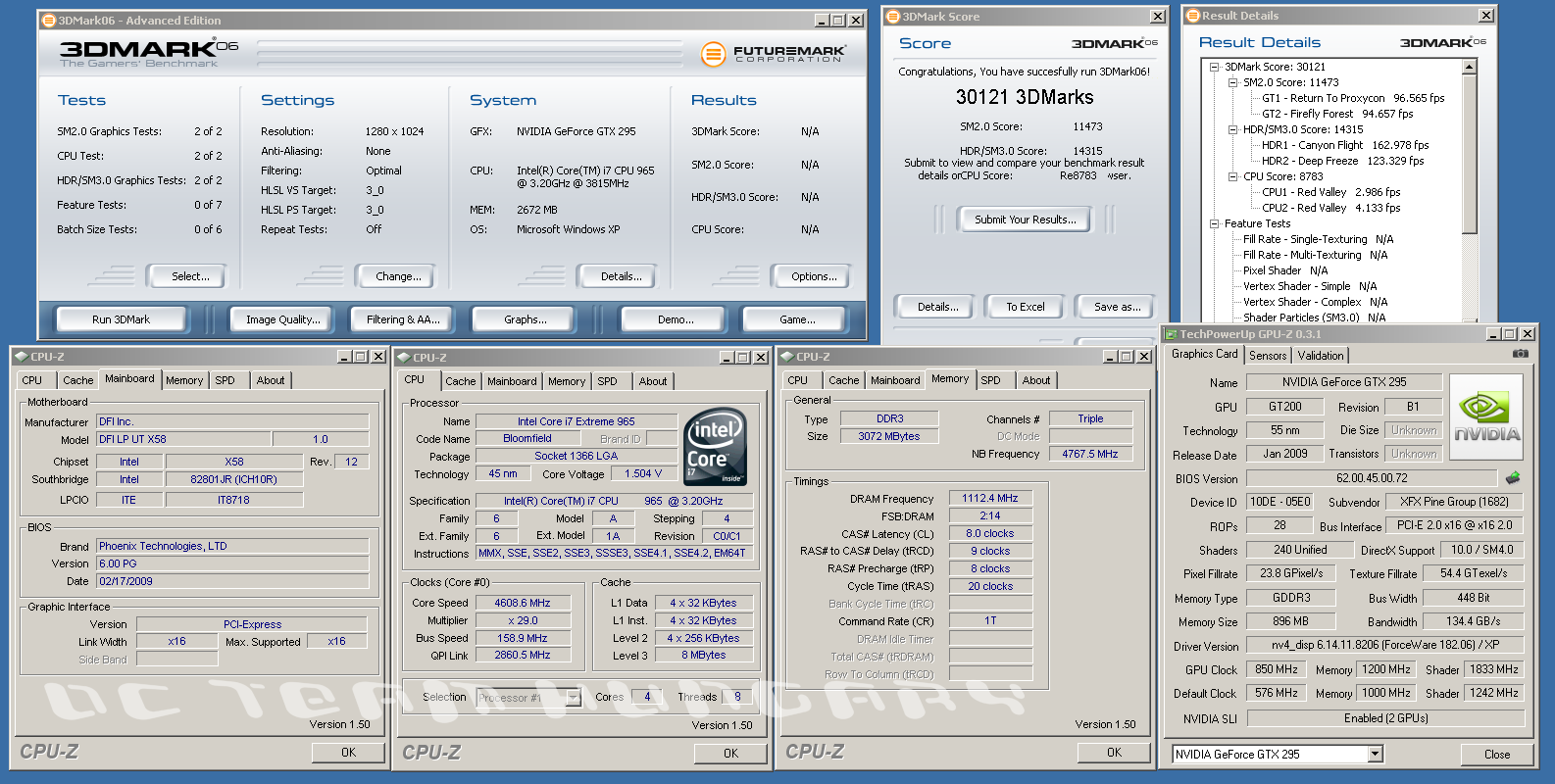The height and width of the screenshot is (784, 1555).
Task: Open the SPD tab in Mainboard CPU-Z window
Action: (x=225, y=380)
